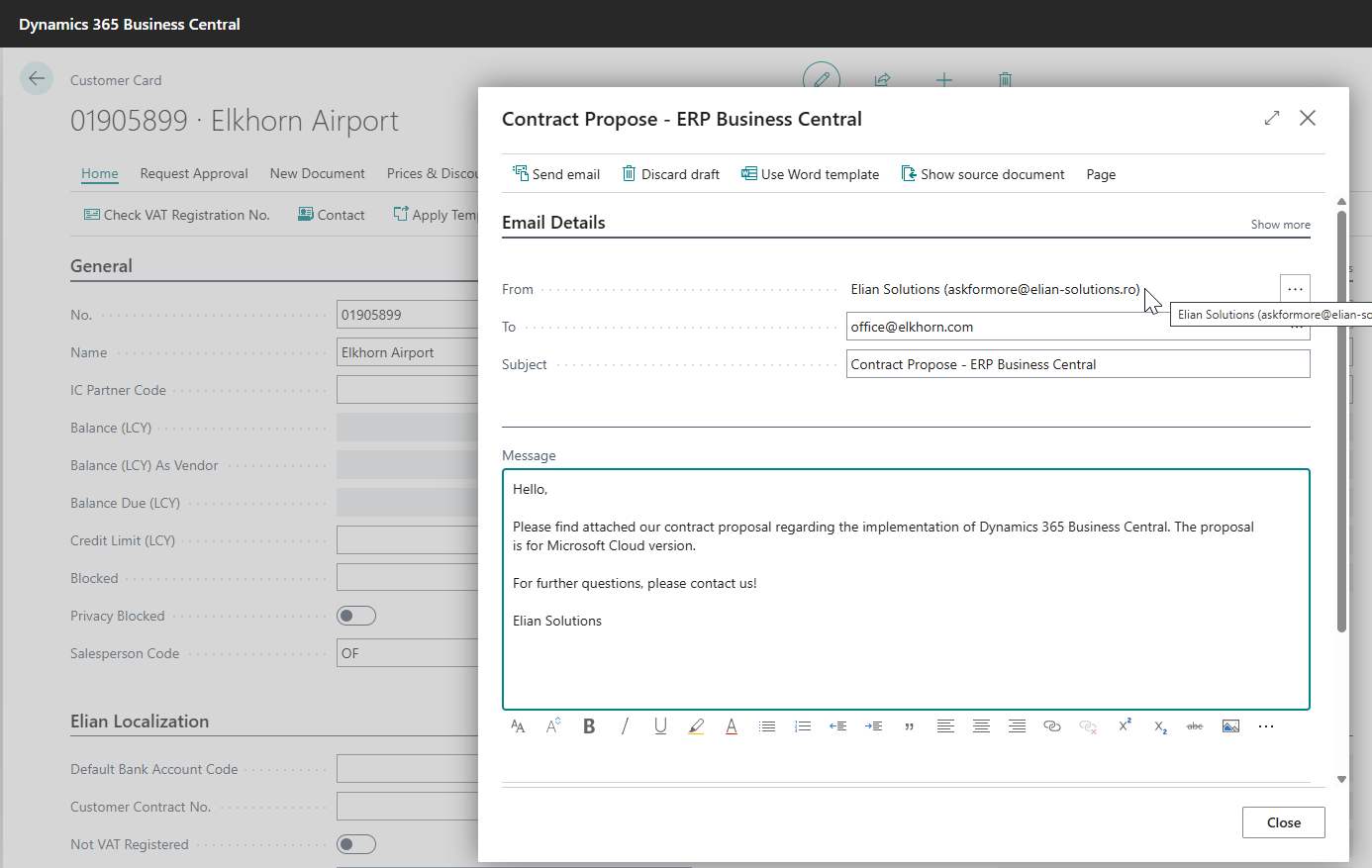Toggle bold formatting in message editor
The height and width of the screenshot is (868, 1372).
[589, 726]
